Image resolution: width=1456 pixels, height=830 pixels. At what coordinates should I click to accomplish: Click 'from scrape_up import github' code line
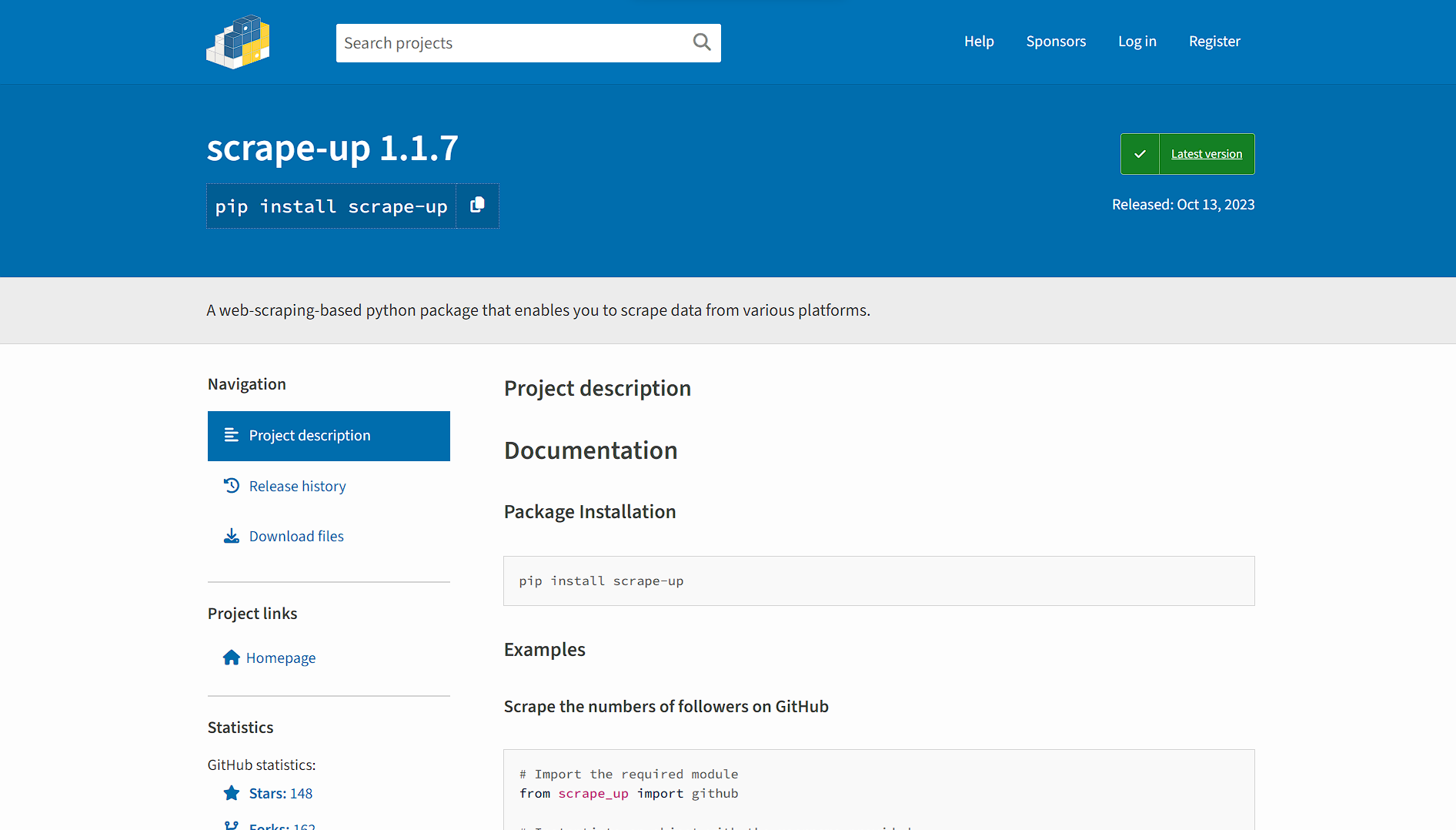click(629, 794)
